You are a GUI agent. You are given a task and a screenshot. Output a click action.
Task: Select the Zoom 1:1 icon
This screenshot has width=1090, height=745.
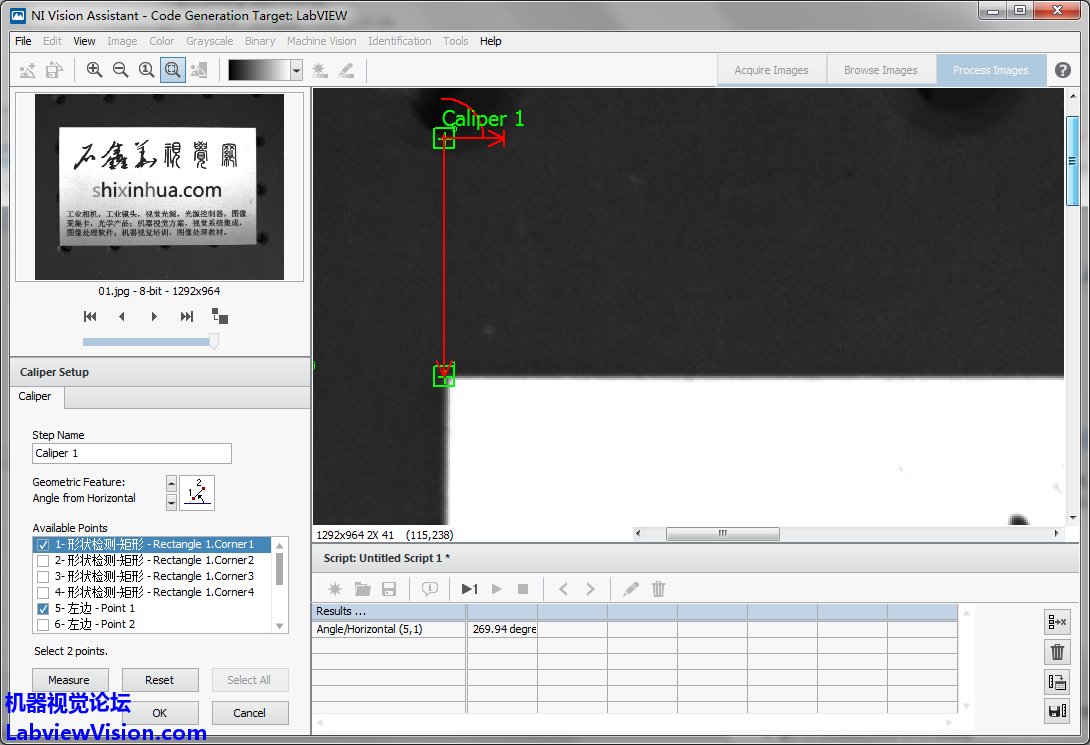pyautogui.click(x=146, y=70)
